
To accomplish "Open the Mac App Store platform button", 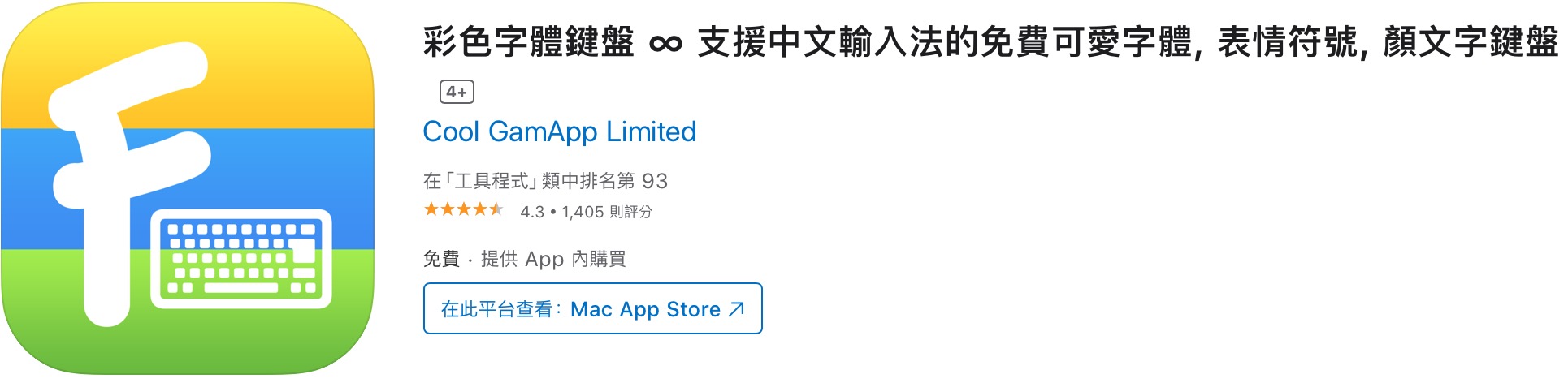I will pos(592,308).
